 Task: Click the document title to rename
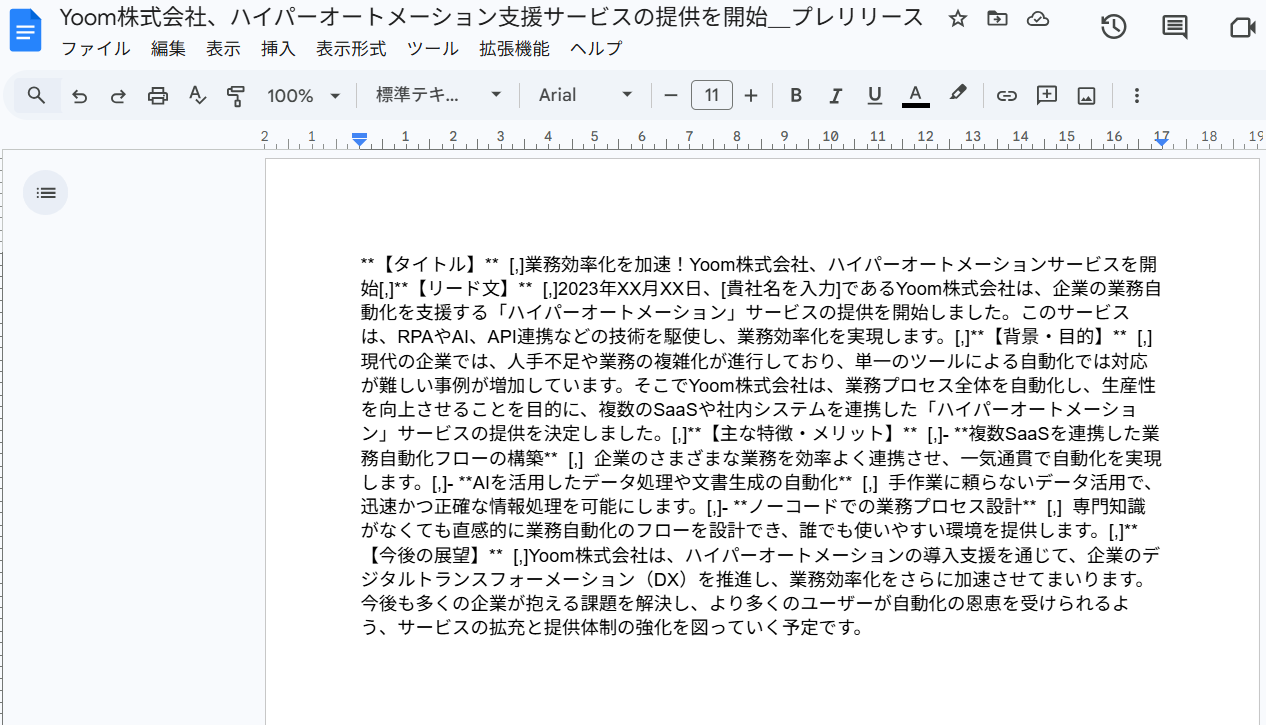coord(492,17)
